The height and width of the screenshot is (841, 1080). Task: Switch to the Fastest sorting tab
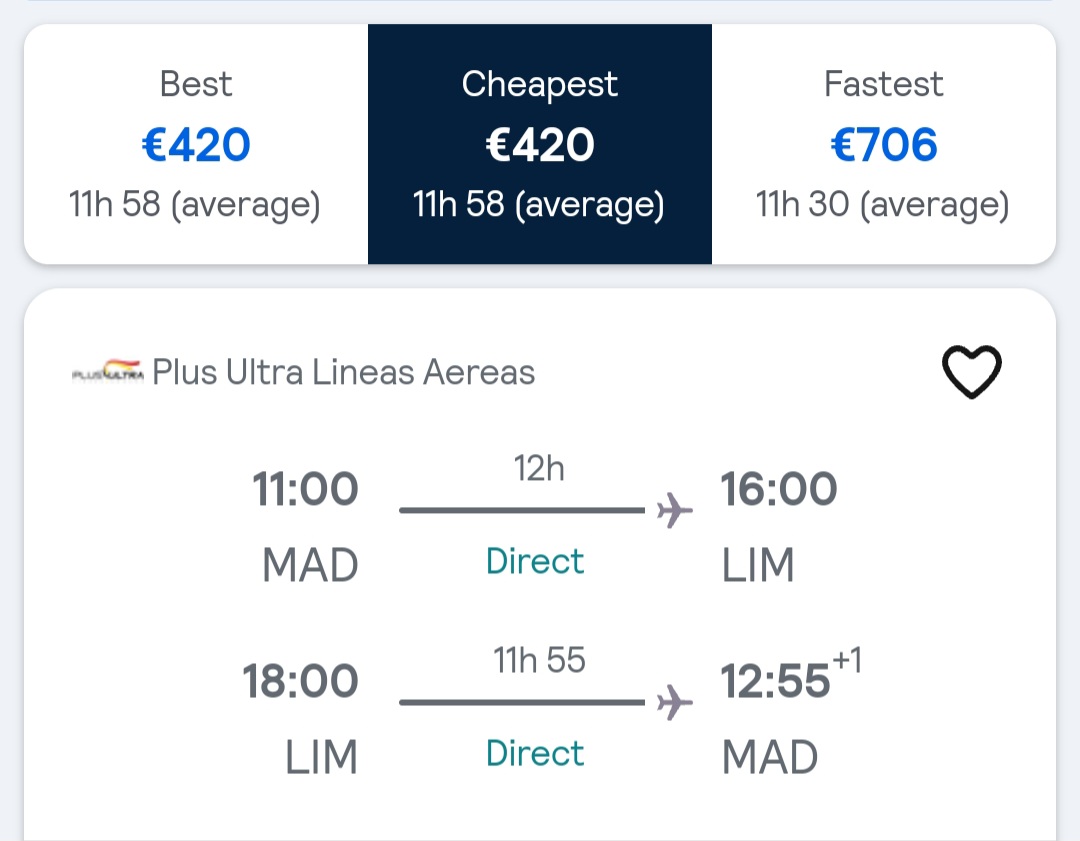point(884,144)
